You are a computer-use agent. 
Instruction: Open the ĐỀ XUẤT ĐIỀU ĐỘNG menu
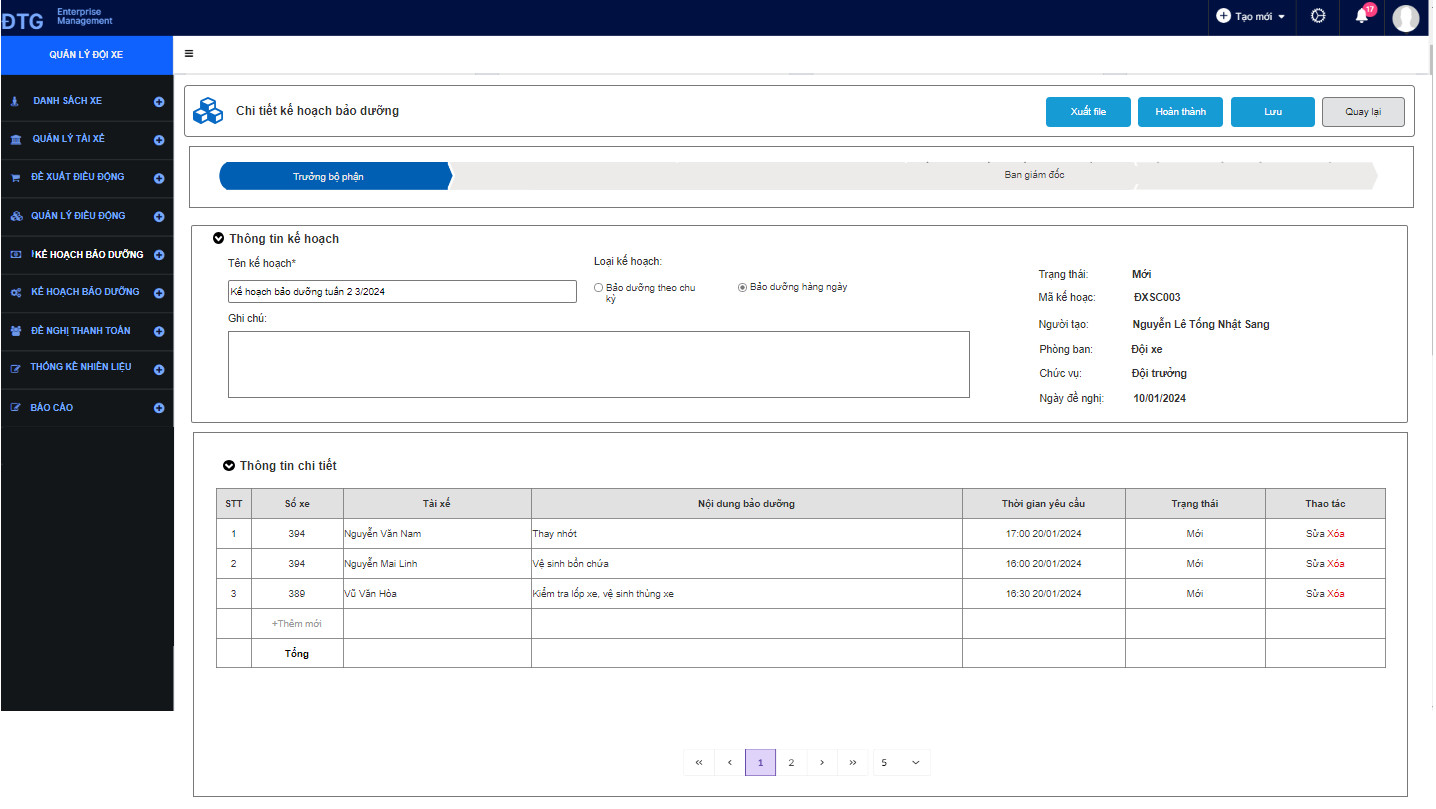coord(77,177)
